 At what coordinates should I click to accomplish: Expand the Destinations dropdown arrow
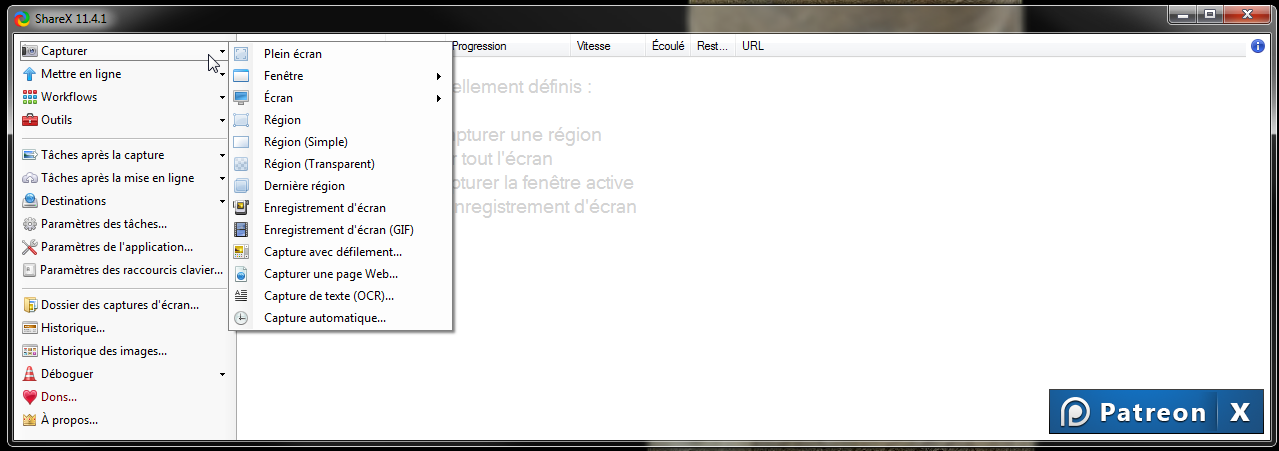222,201
